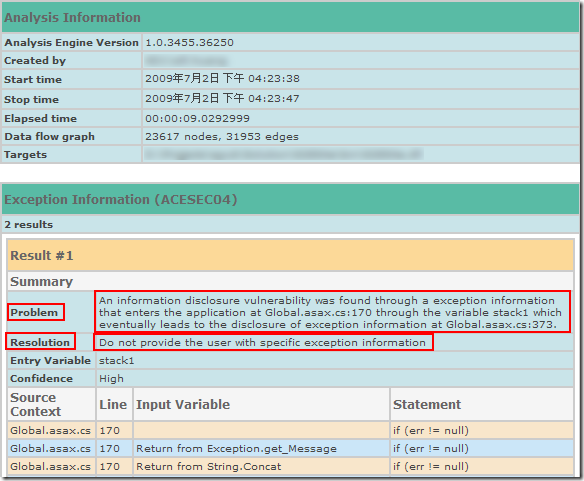Select the information disclosure vulnerability description

[x=330, y=312]
